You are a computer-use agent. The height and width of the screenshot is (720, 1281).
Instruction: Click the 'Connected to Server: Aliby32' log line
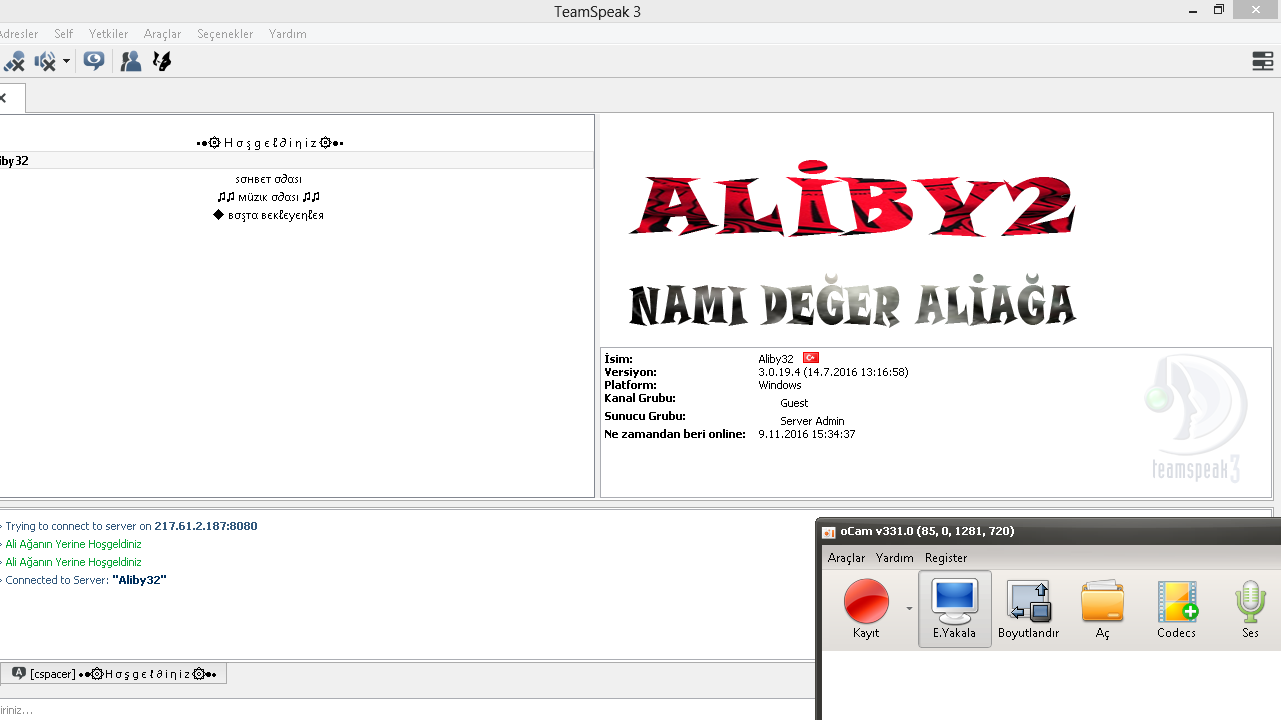click(x=86, y=580)
